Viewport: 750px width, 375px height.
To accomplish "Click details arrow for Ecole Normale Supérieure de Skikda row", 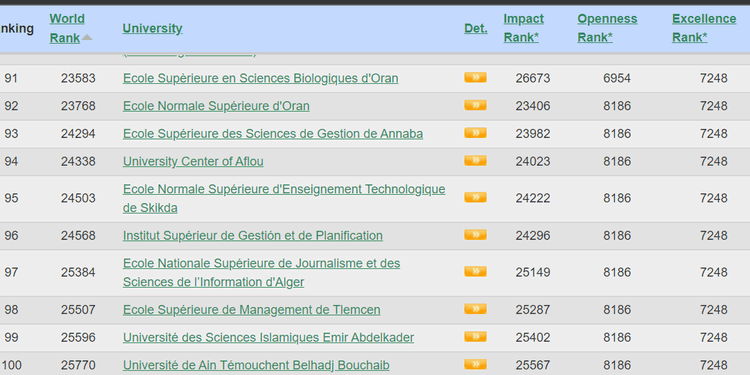I will [x=475, y=198].
